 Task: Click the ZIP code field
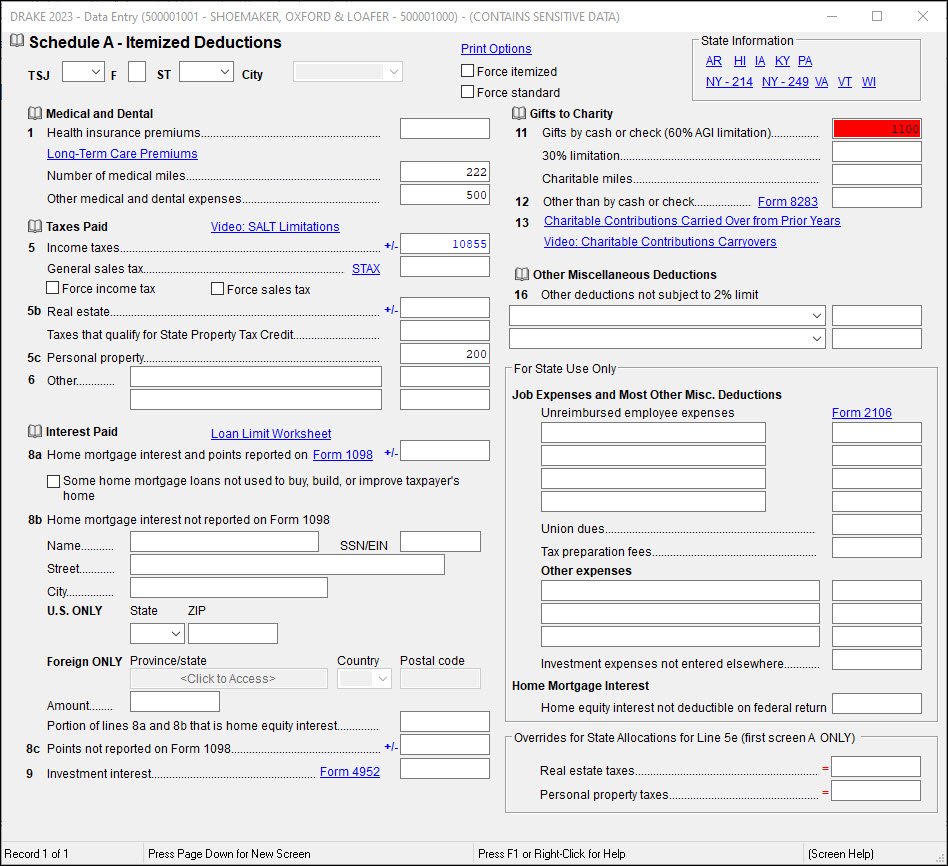[233, 633]
